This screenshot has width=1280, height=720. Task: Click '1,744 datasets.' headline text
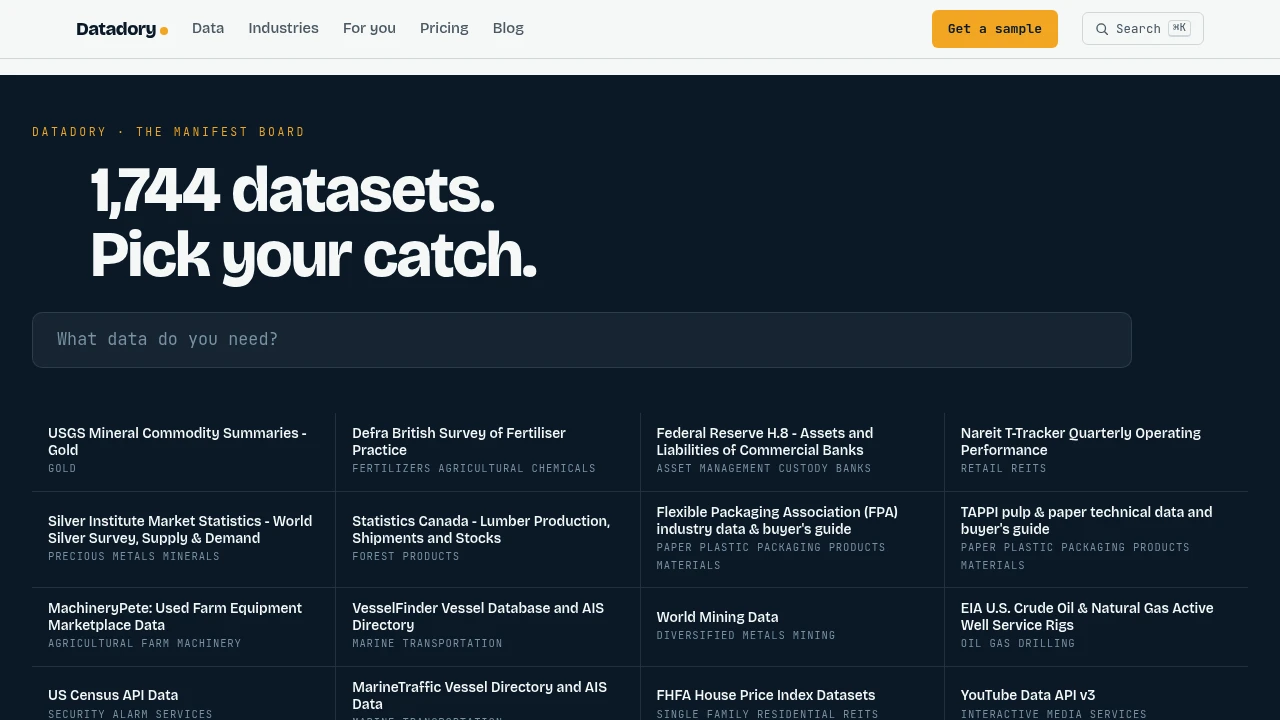[x=293, y=190]
